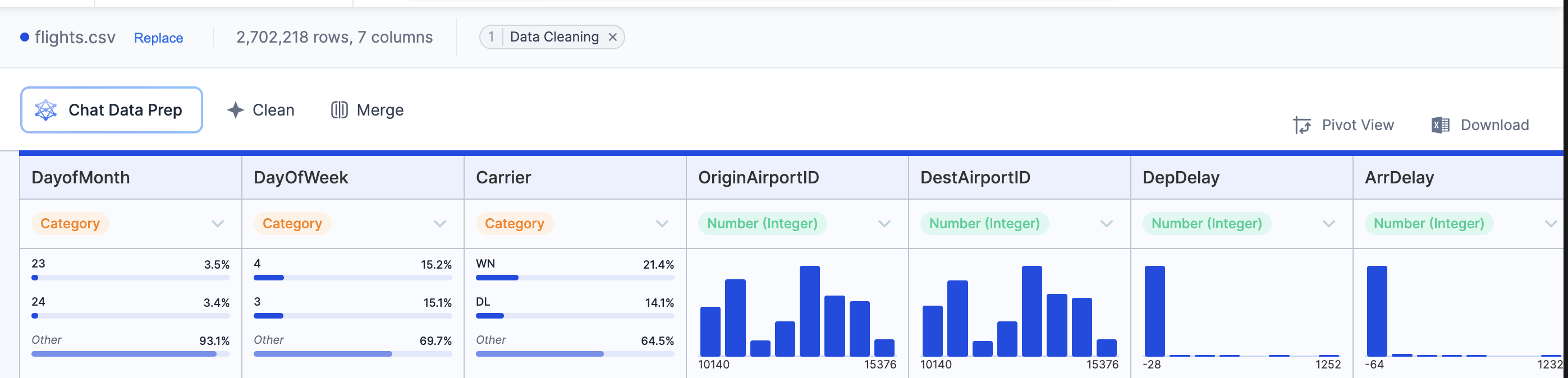Open the Chat Data Prep button
This screenshot has height=378, width=1568.
point(111,110)
